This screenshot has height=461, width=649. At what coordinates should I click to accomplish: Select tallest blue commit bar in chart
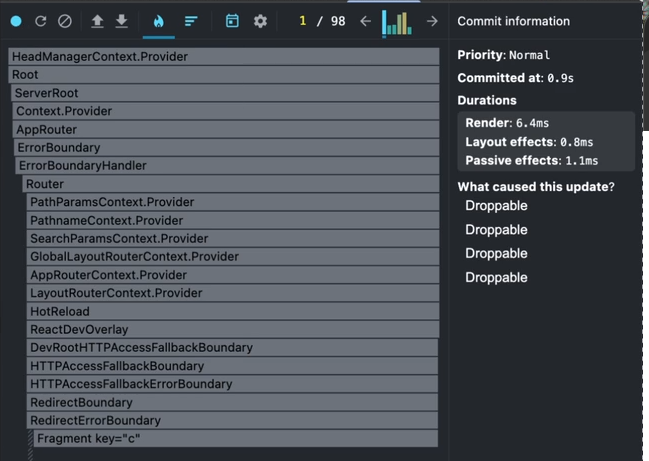click(384, 22)
